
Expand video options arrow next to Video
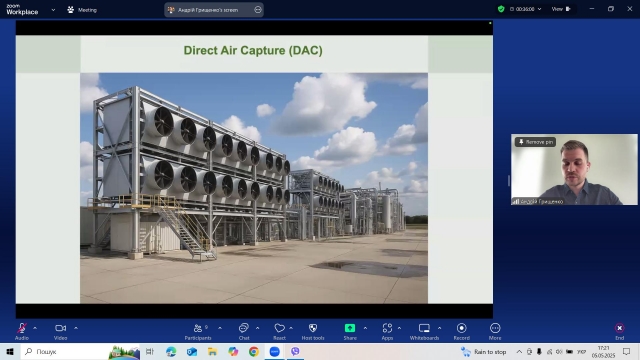(x=76, y=328)
